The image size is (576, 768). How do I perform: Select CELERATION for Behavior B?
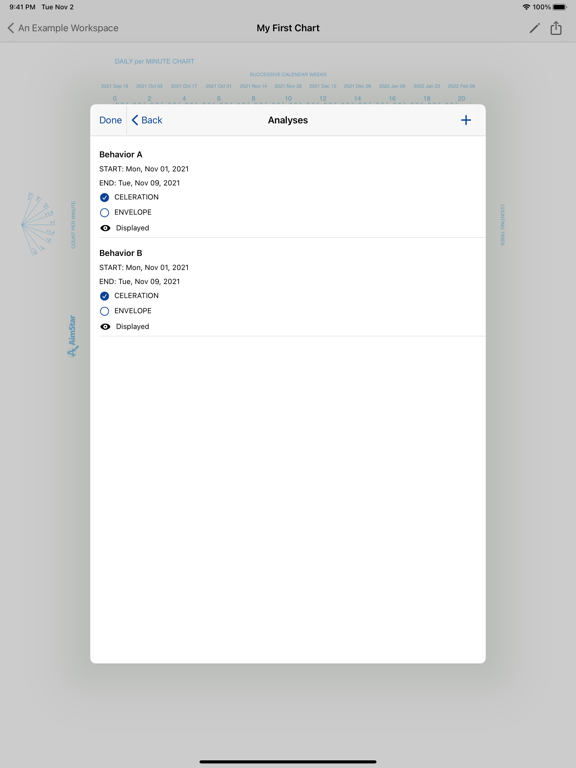(x=104, y=296)
